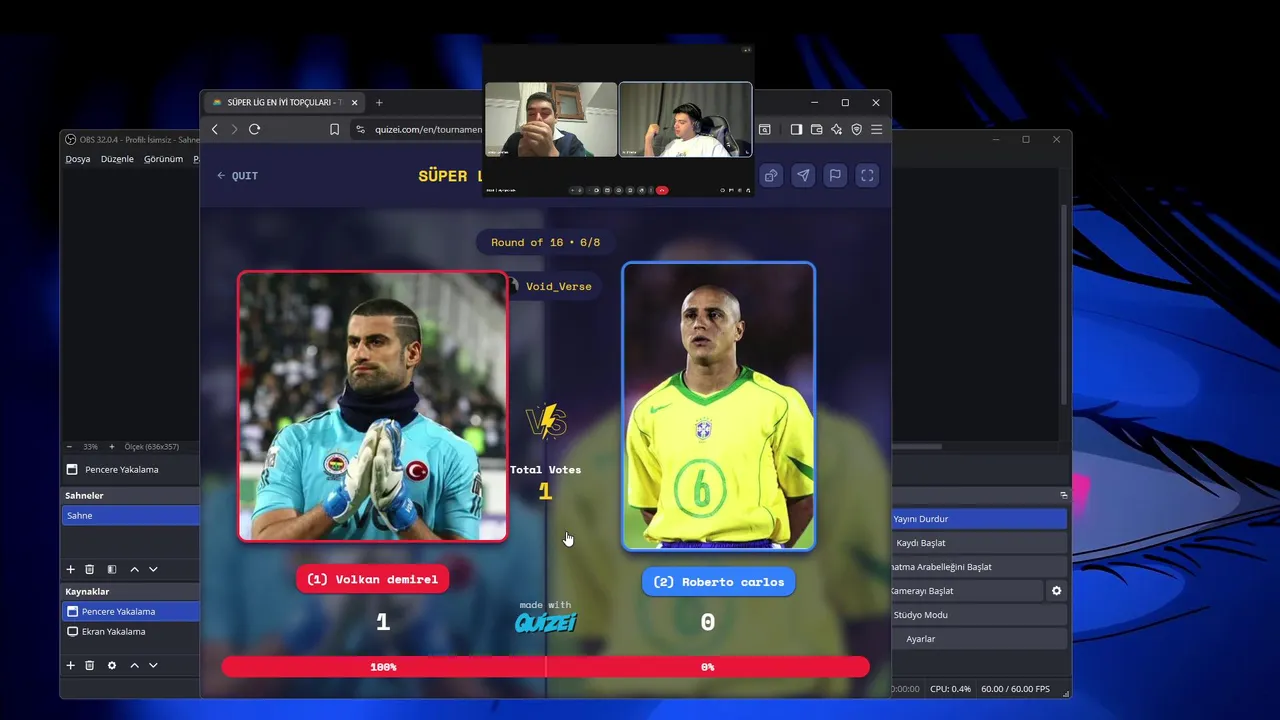Click the CPU: 0.4% status text

(x=951, y=689)
